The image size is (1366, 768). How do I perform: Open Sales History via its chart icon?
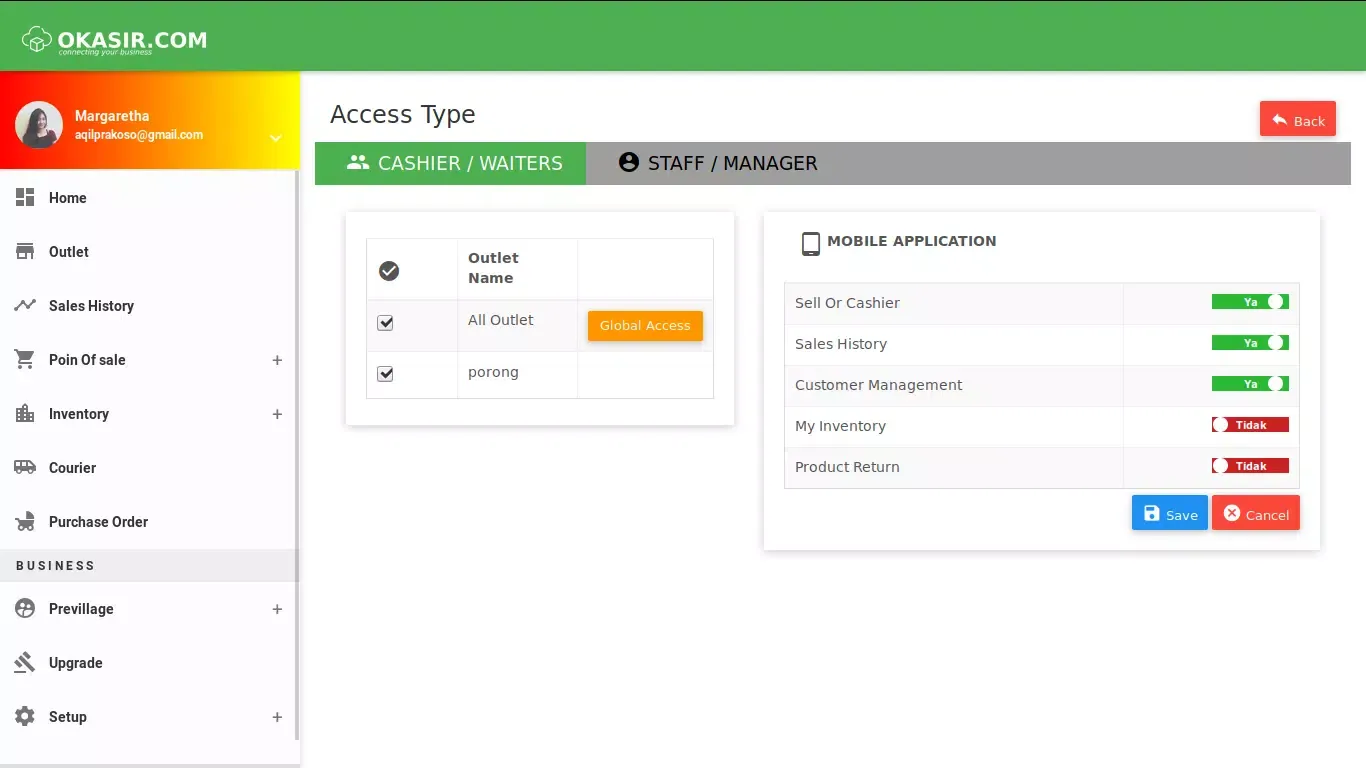(25, 306)
